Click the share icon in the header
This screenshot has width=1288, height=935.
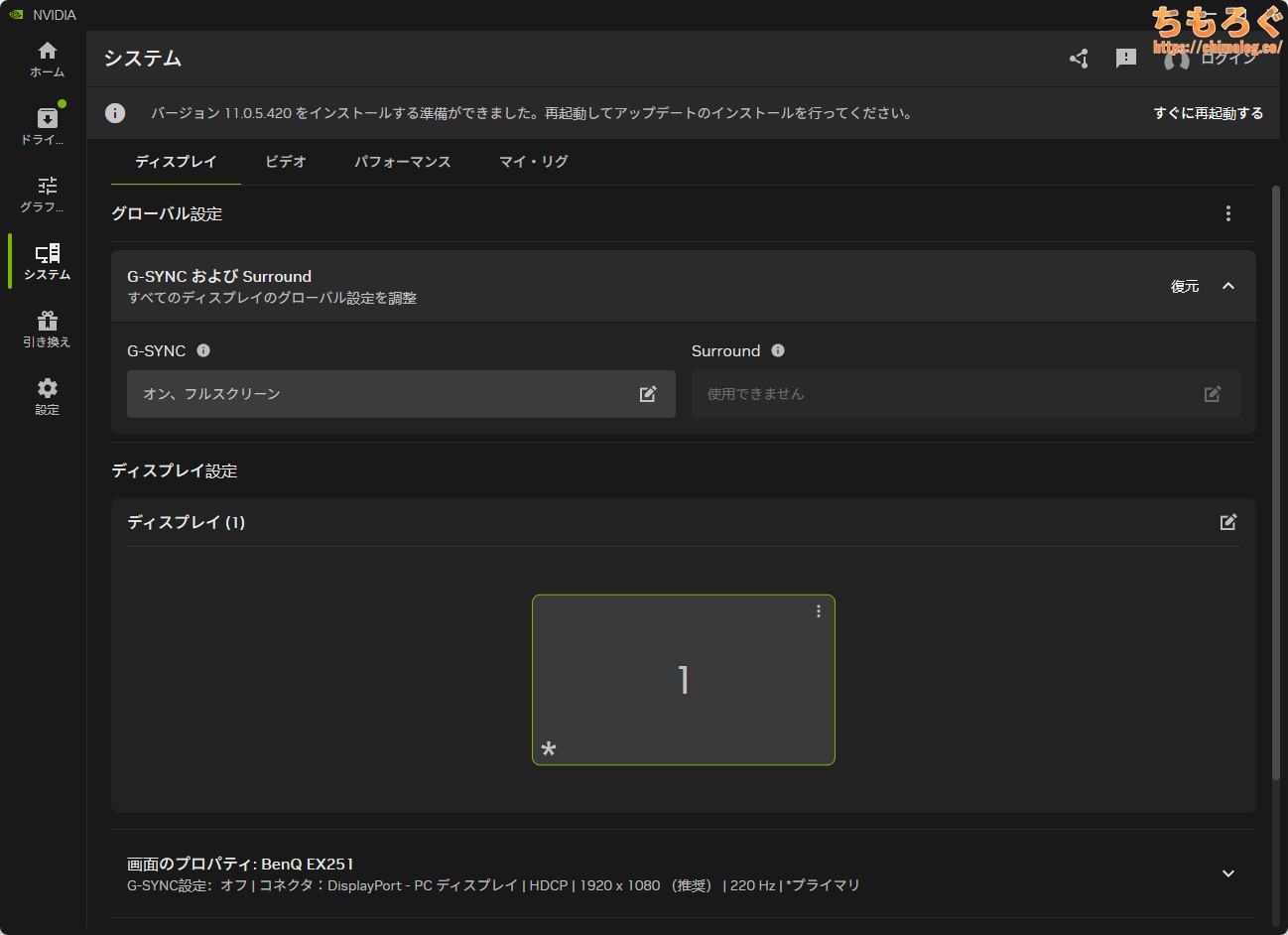[x=1079, y=59]
